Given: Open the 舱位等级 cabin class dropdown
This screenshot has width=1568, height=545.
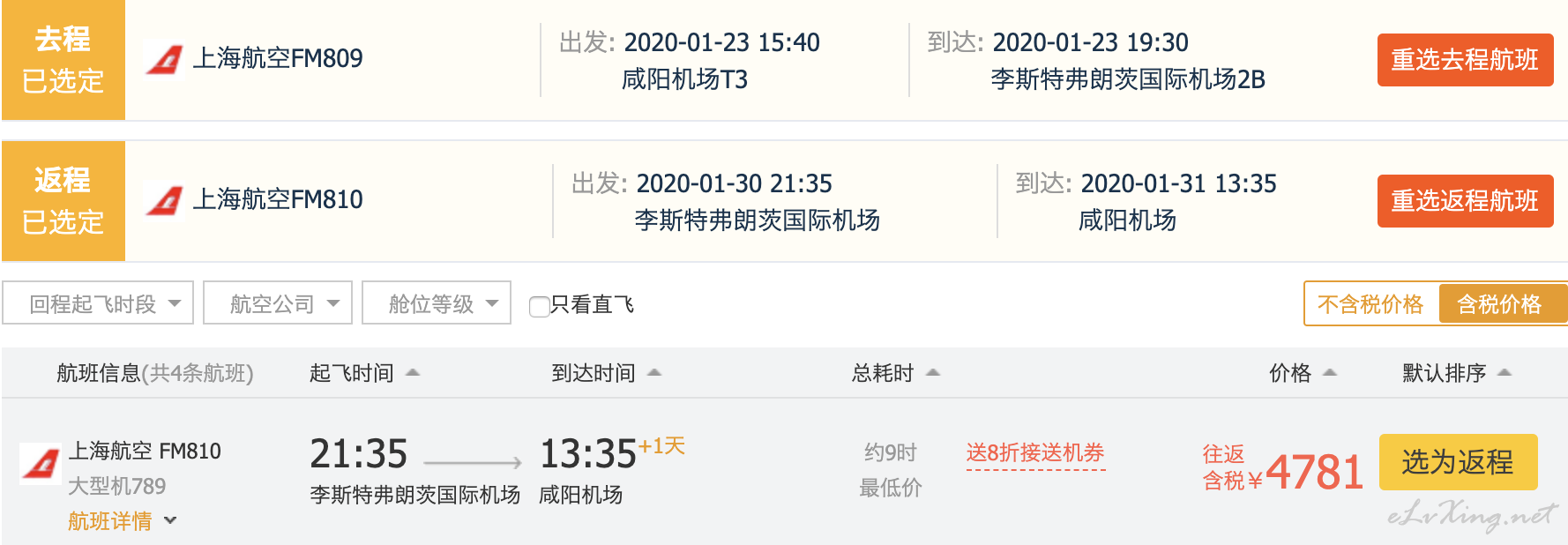Looking at the screenshot, I should point(437,303).
